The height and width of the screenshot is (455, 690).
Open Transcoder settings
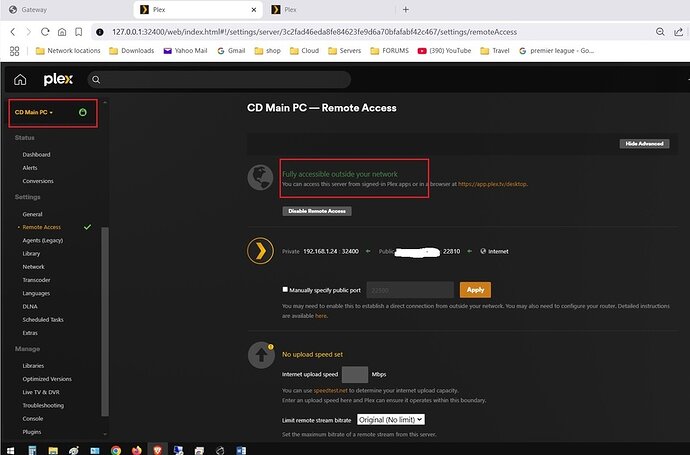click(x=37, y=280)
